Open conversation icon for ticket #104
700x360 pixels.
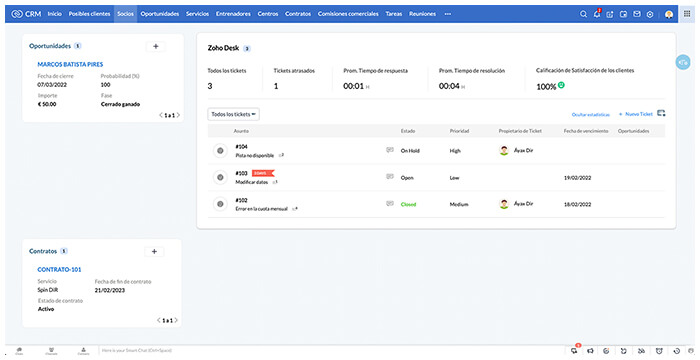click(x=390, y=151)
